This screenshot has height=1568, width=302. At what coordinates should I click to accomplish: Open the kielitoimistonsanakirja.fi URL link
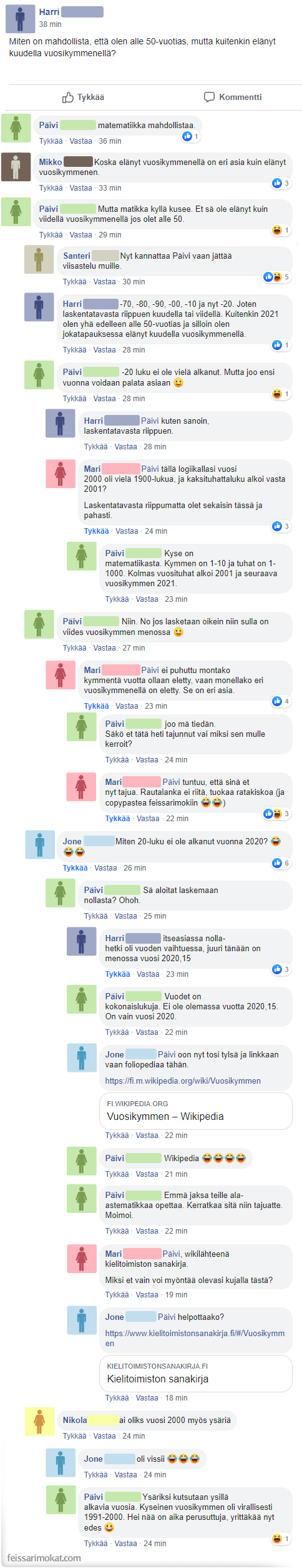pyautogui.click(x=195, y=1338)
